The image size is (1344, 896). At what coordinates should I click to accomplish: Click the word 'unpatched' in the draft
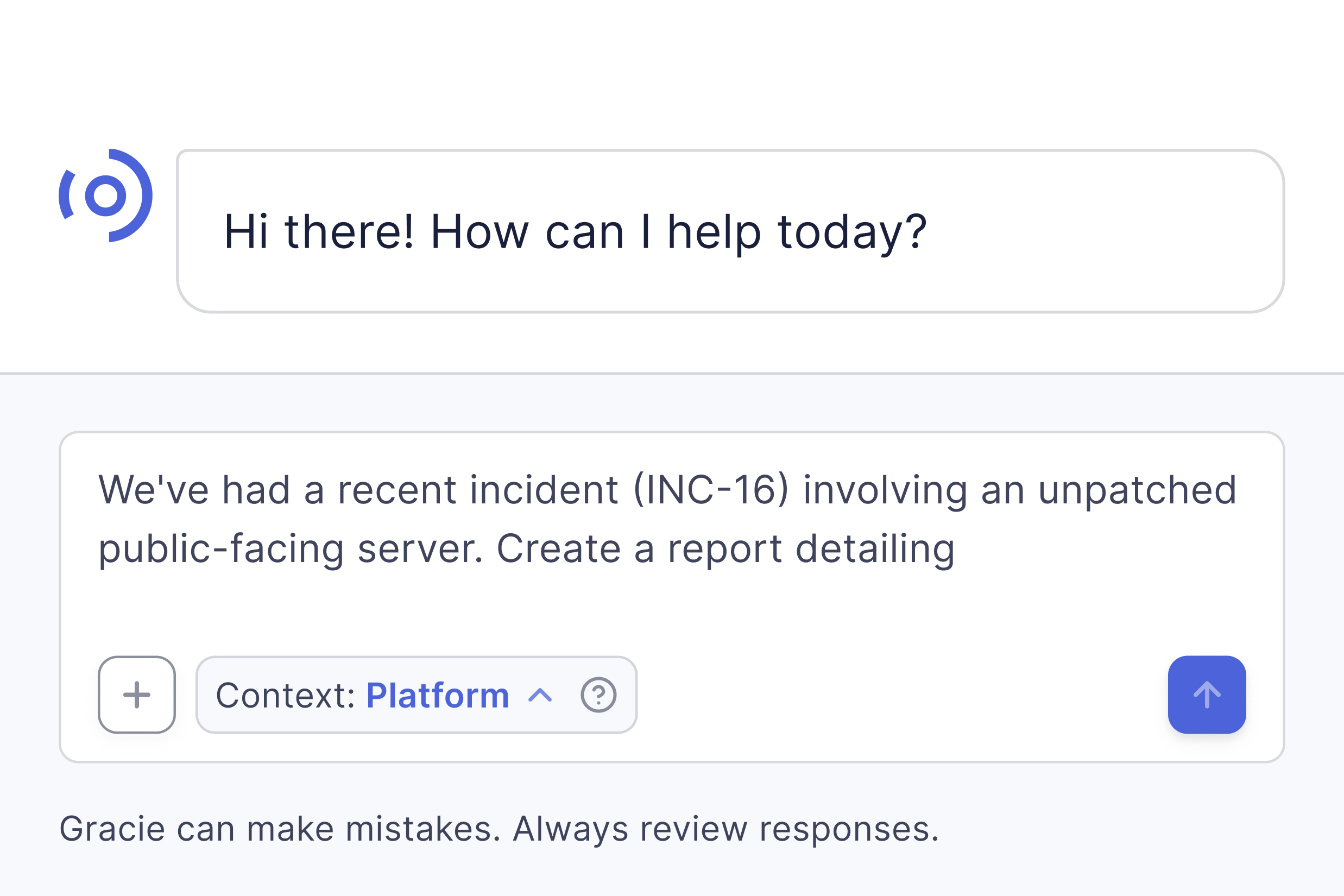1137,490
